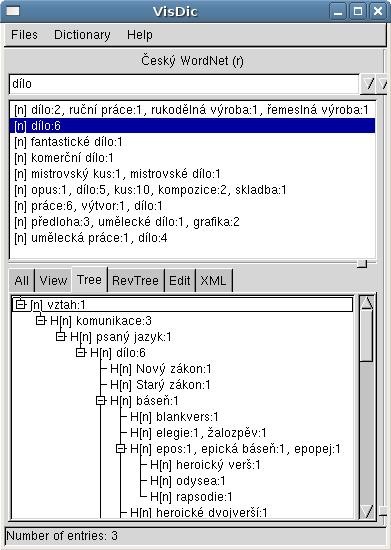Image resolution: width=391 pixels, height=550 pixels.
Task: Select Starý zákon:1 in the tree
Action: point(160,385)
